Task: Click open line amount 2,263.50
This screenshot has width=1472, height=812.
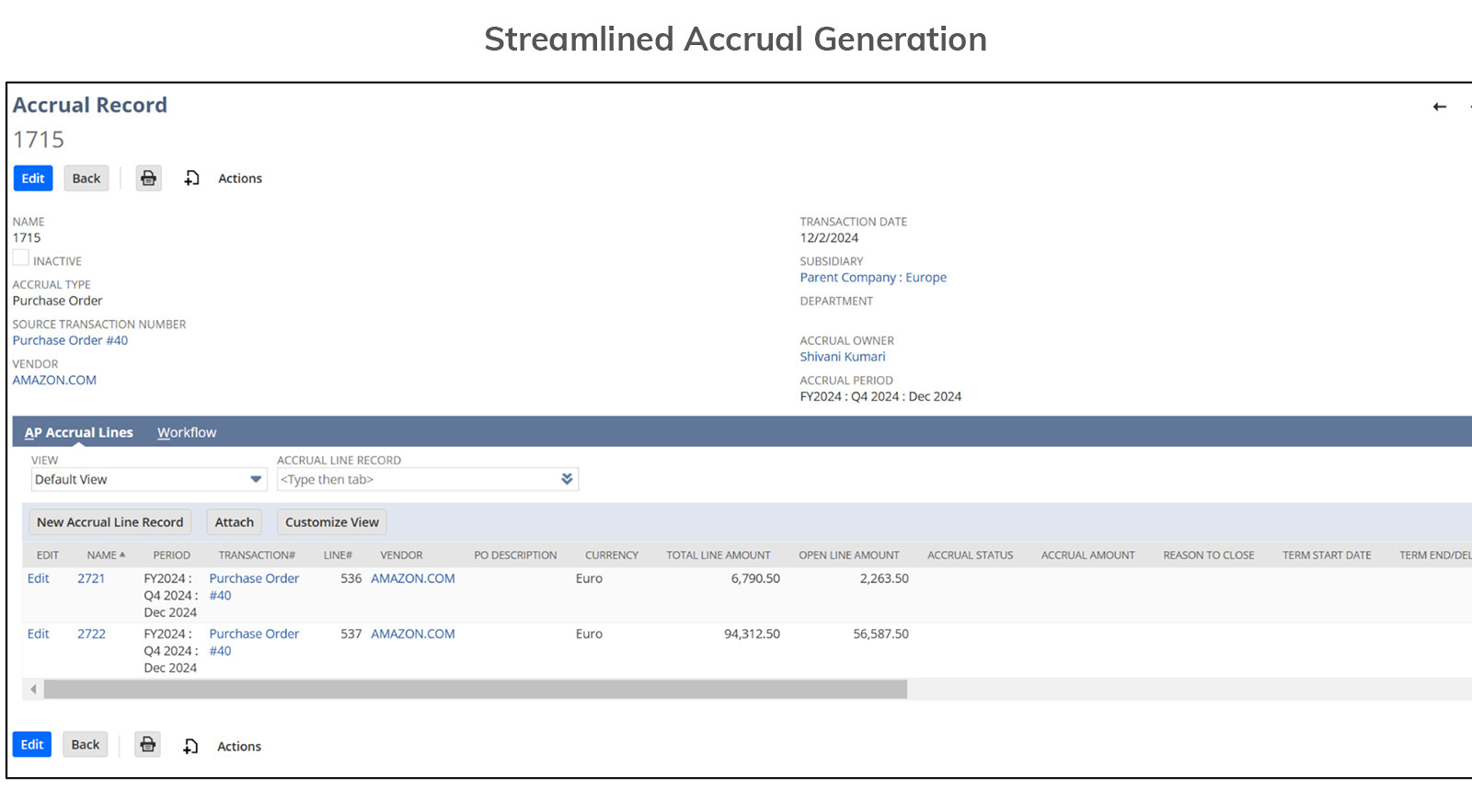Action: point(884,578)
